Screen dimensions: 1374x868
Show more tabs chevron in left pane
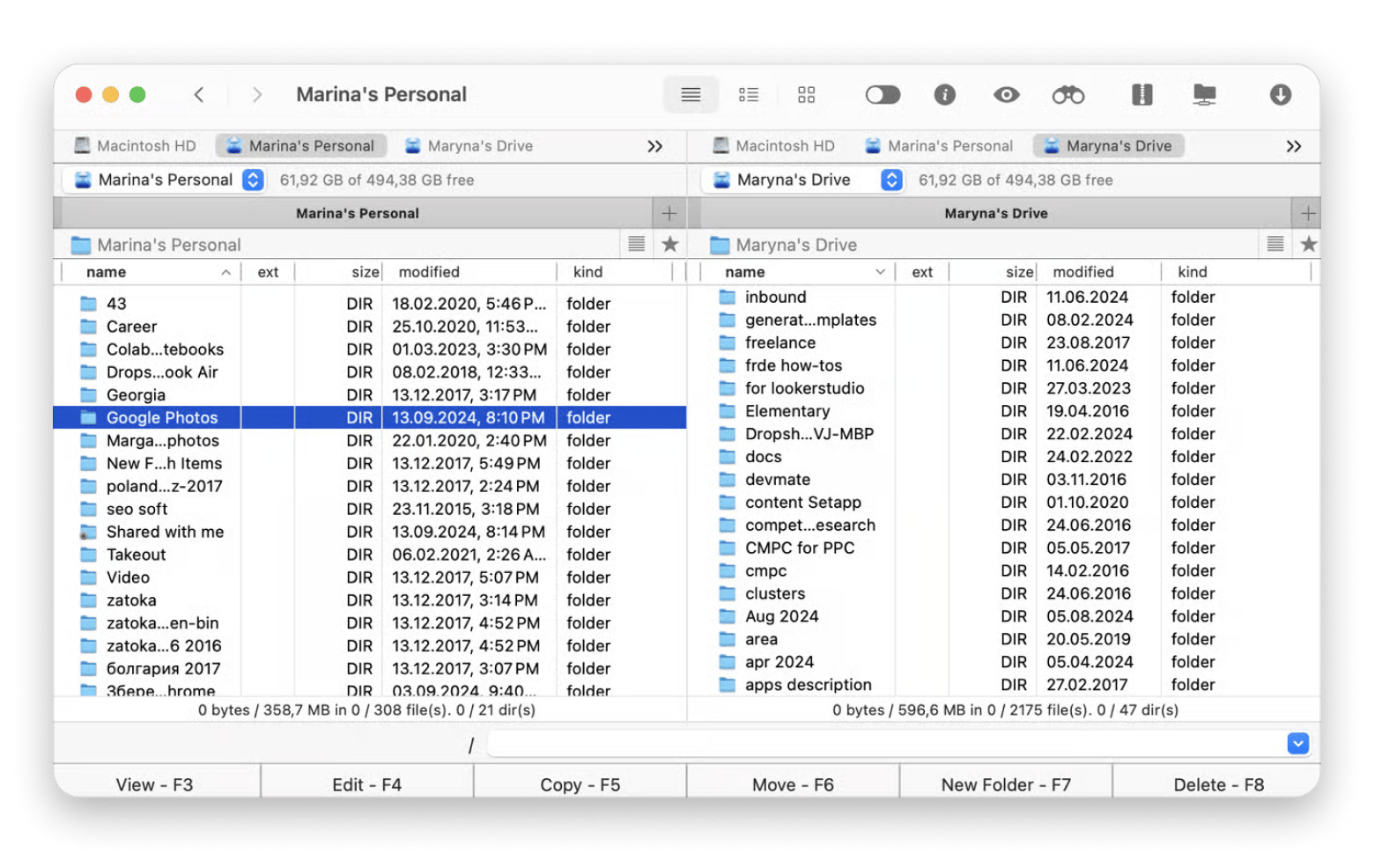click(654, 146)
